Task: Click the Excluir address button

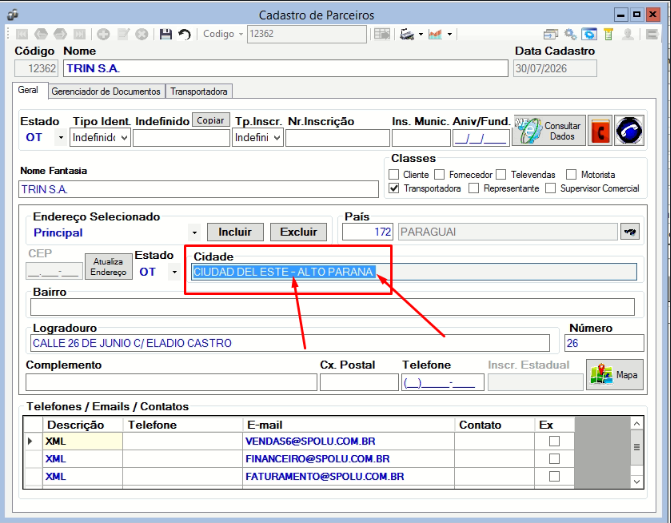Action: click(298, 232)
